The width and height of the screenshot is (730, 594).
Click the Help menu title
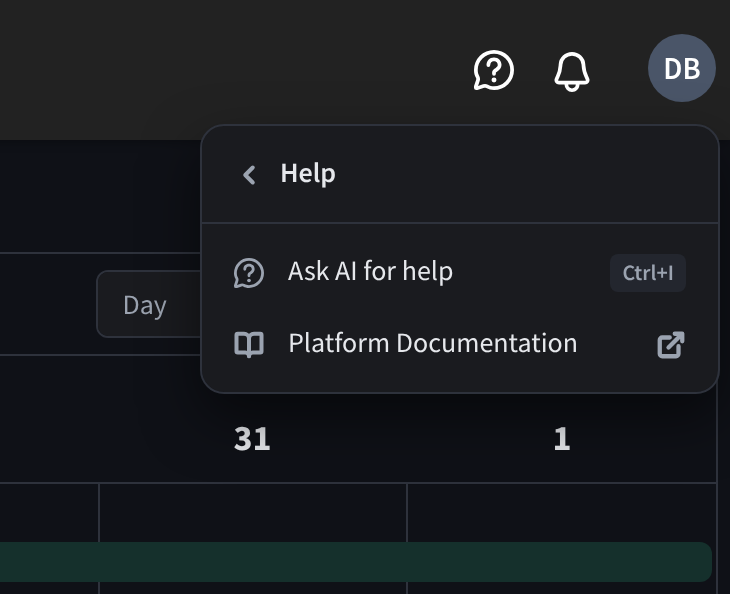click(308, 174)
